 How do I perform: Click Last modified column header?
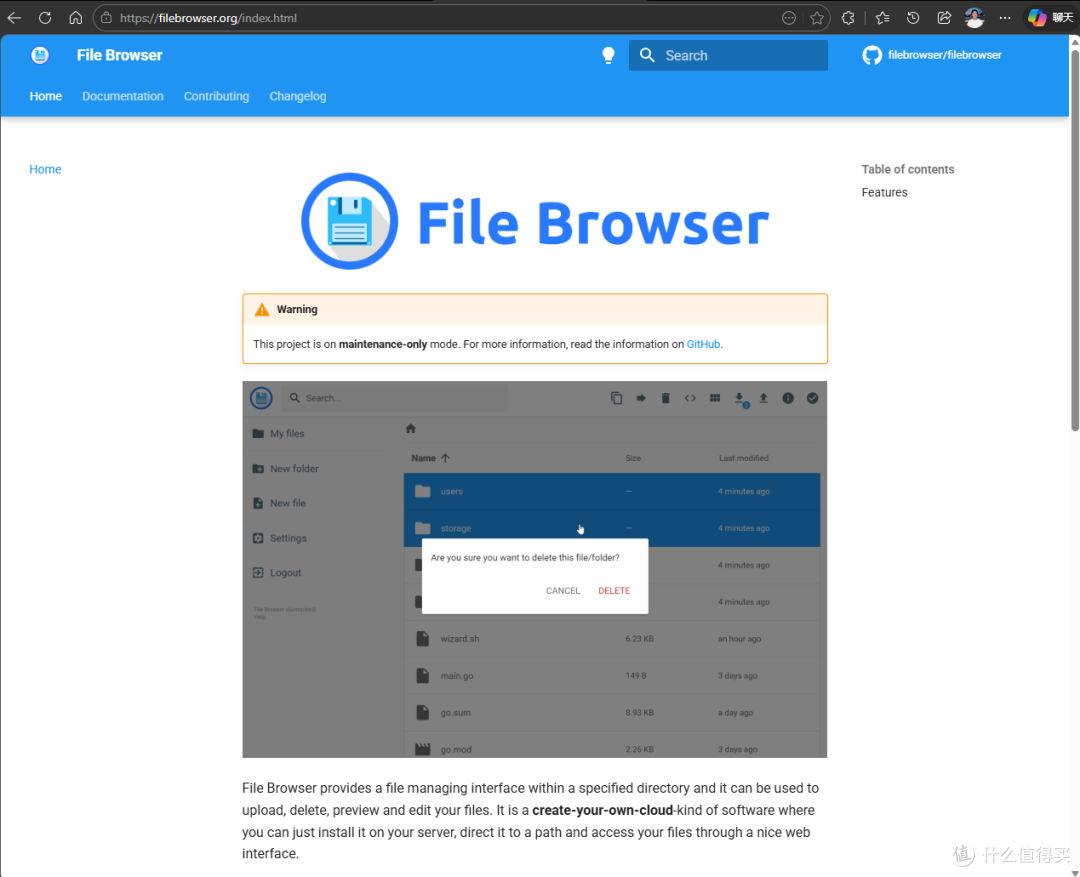(743, 458)
